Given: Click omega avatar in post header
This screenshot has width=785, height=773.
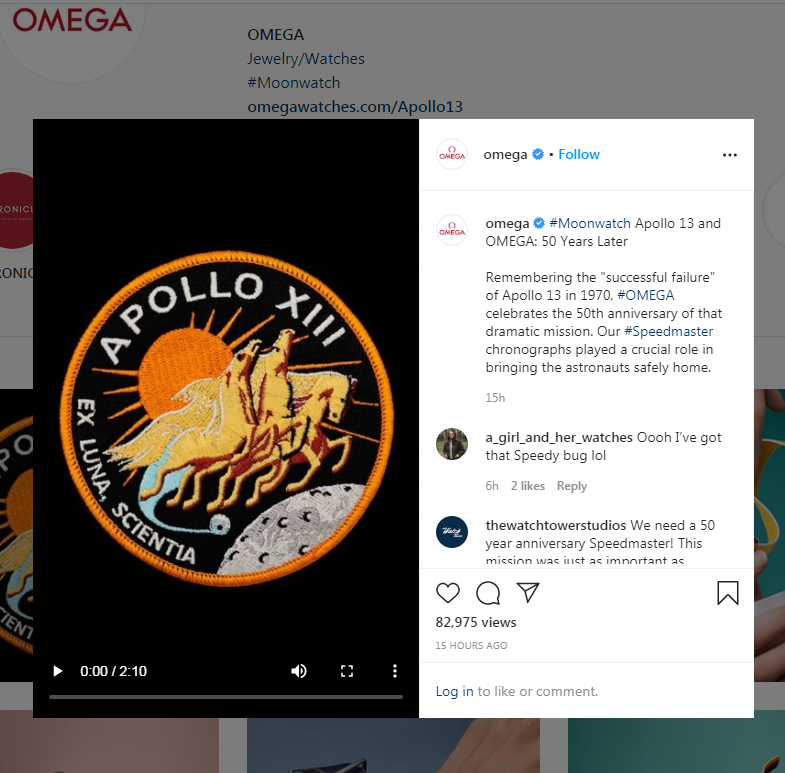Looking at the screenshot, I should coord(452,154).
